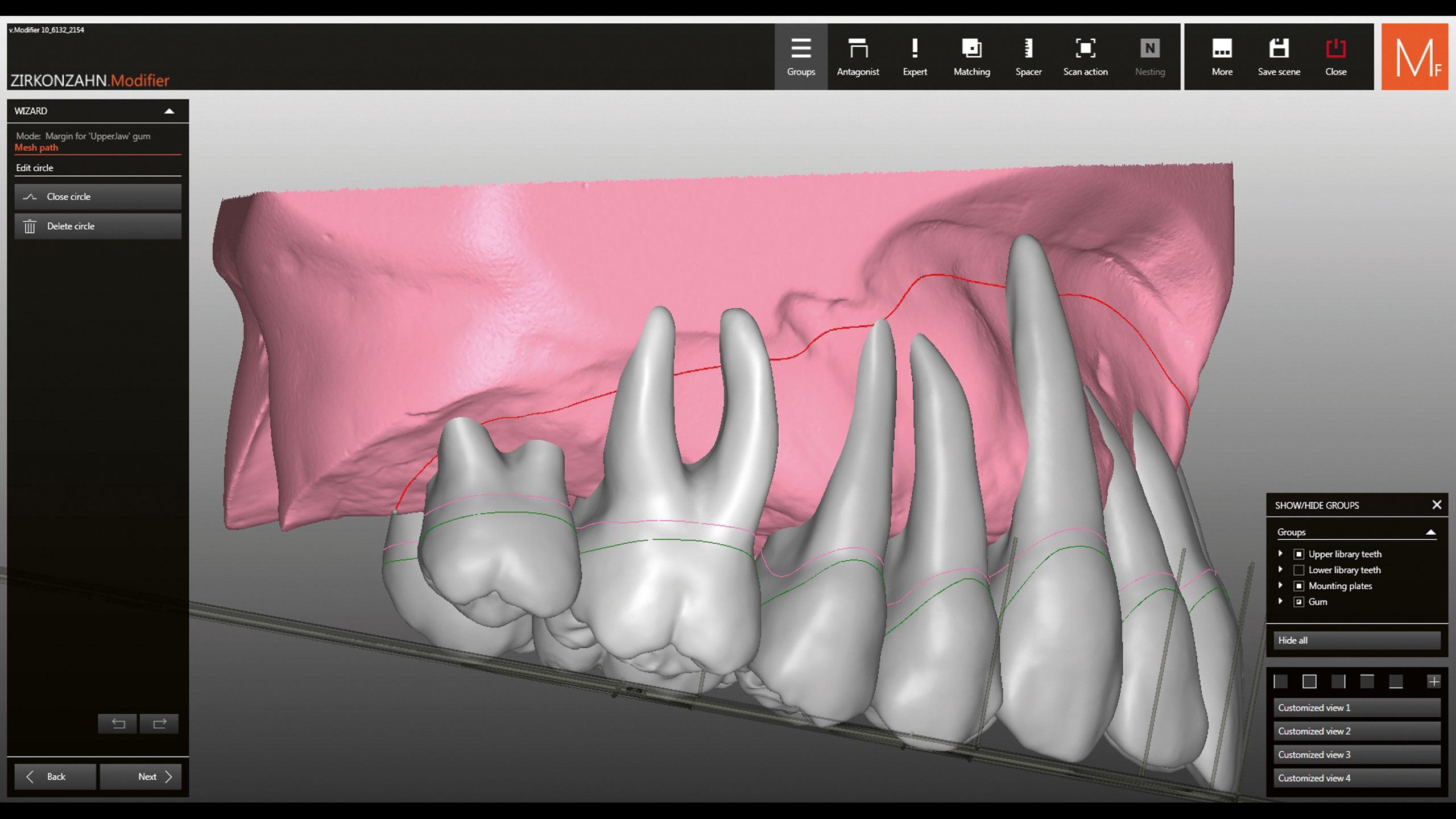Image resolution: width=1456 pixels, height=819 pixels.
Task: Collapse the Wizard panel arrow
Action: [169, 111]
